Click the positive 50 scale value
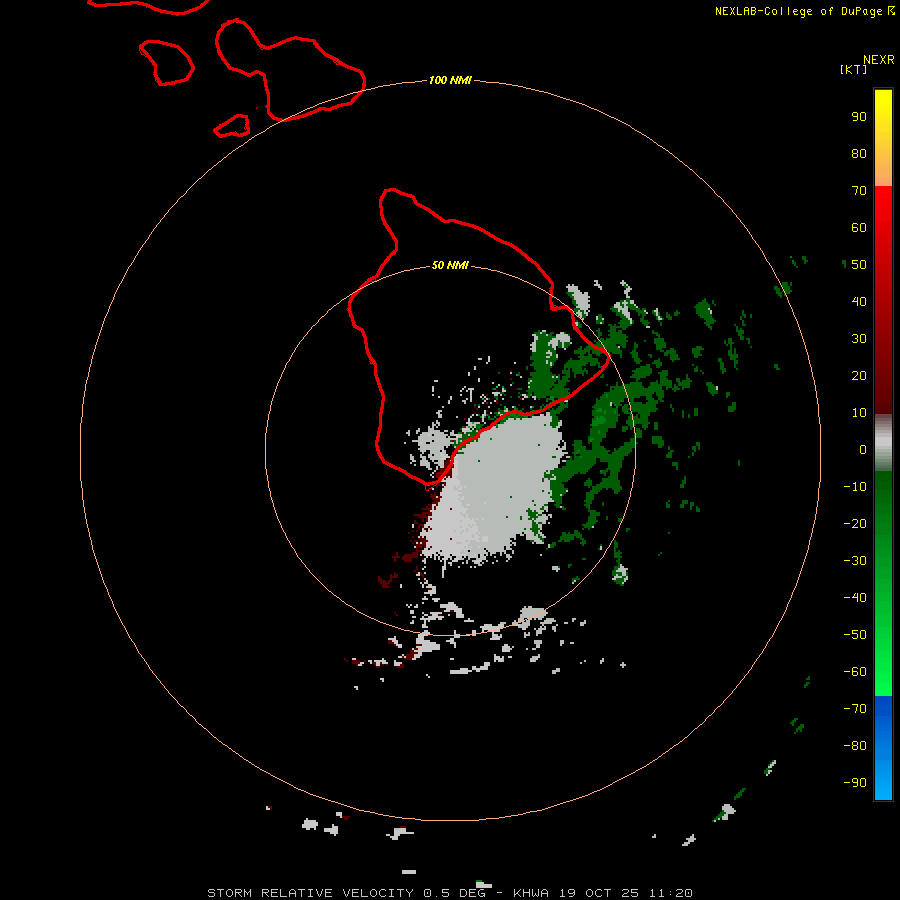The height and width of the screenshot is (900, 900). 859,265
